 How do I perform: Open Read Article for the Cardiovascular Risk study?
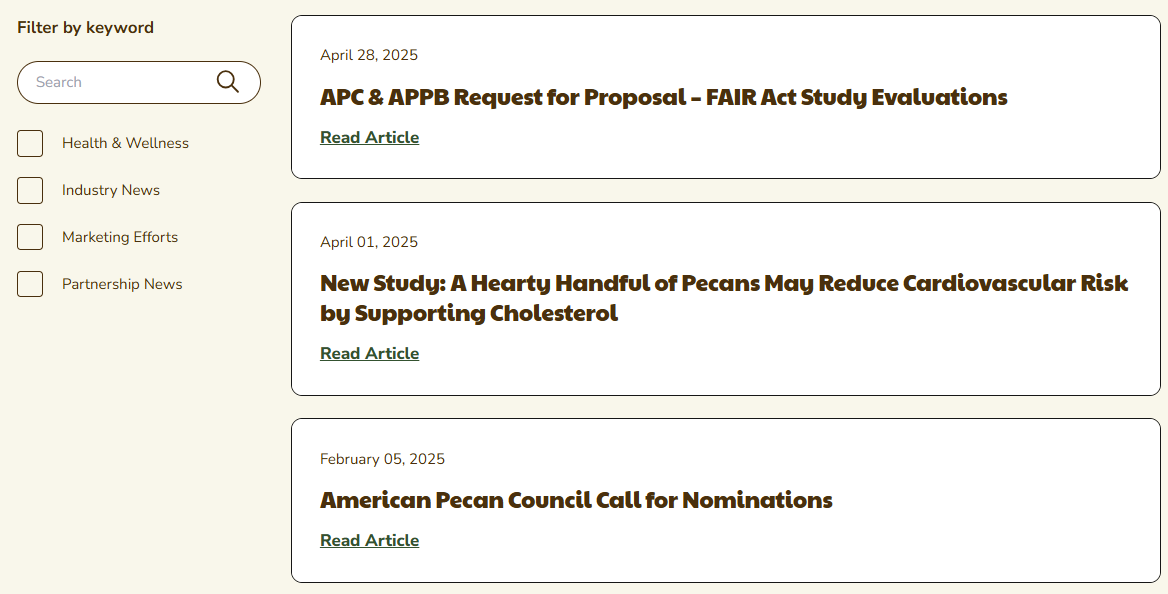pos(369,353)
